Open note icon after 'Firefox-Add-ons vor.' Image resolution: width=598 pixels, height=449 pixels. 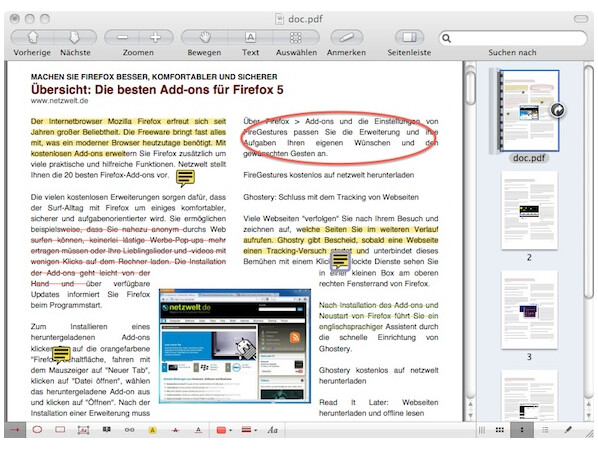[x=185, y=178]
